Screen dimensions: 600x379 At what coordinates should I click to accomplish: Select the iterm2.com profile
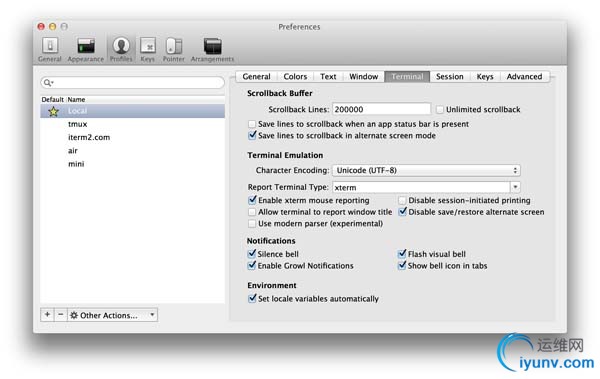(x=132, y=137)
